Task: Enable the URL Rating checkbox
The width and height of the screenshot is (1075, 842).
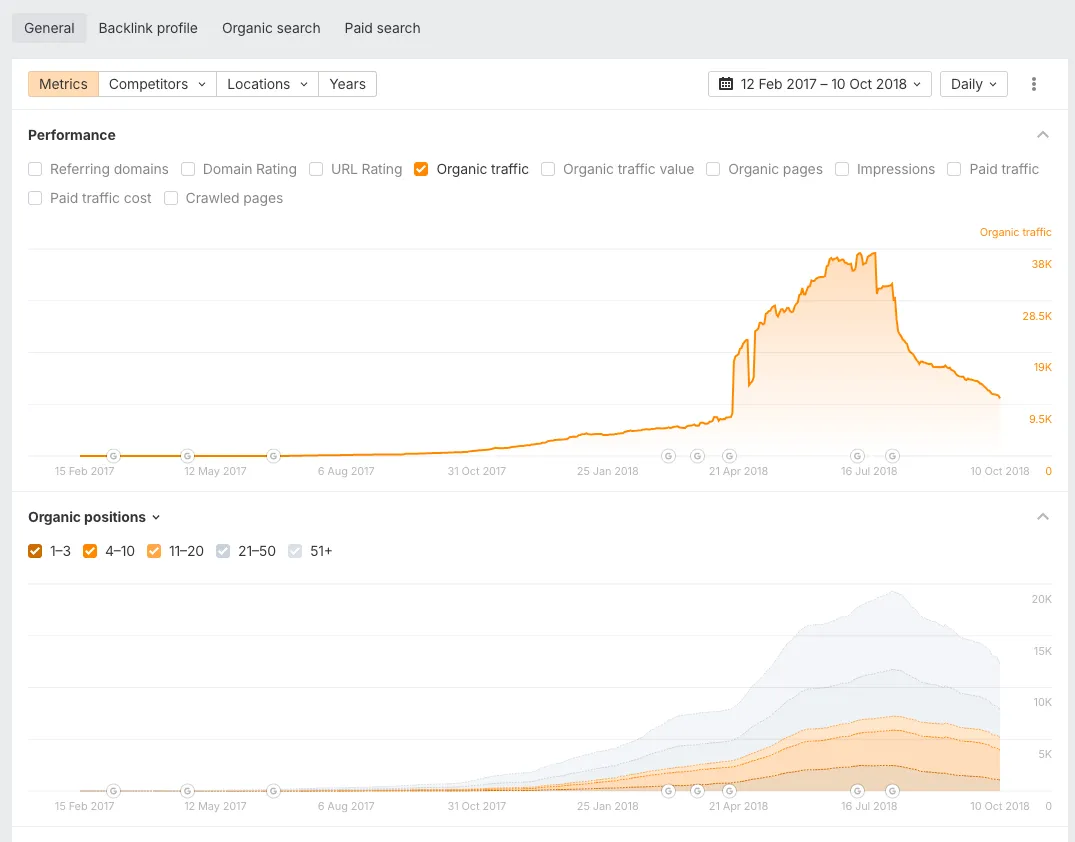Action: 316,169
